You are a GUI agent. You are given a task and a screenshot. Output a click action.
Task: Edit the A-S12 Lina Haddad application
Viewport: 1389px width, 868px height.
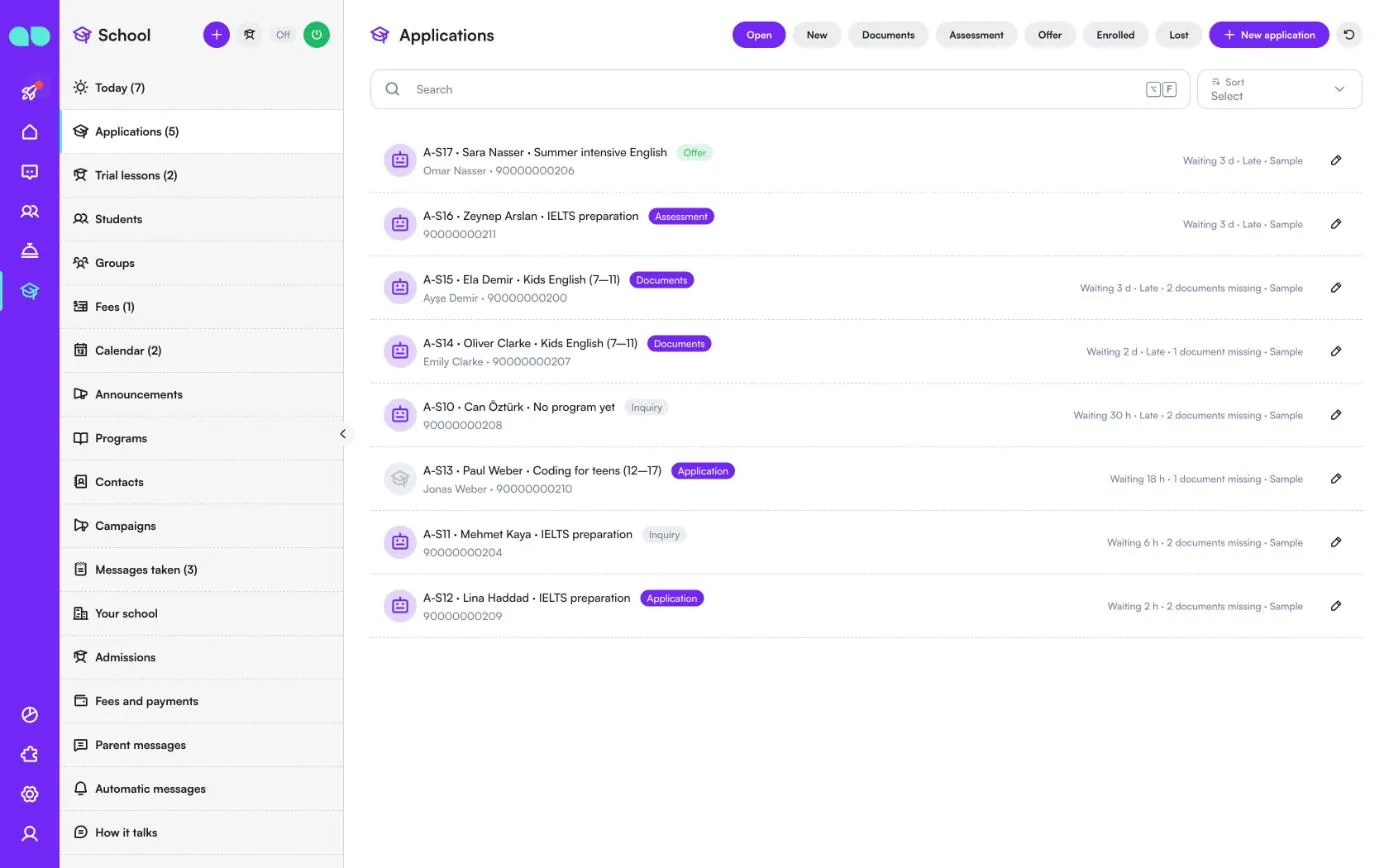[x=1336, y=606]
